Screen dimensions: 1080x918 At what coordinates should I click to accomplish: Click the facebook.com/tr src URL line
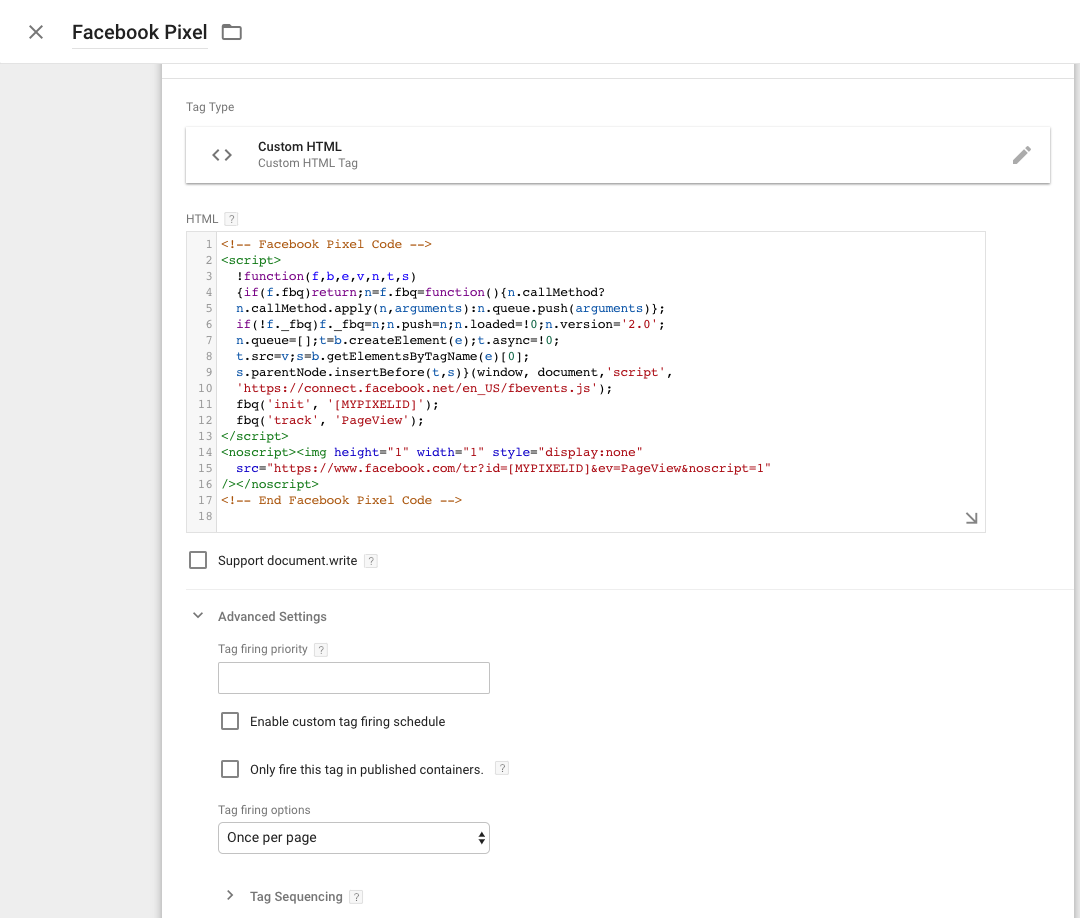(503, 468)
